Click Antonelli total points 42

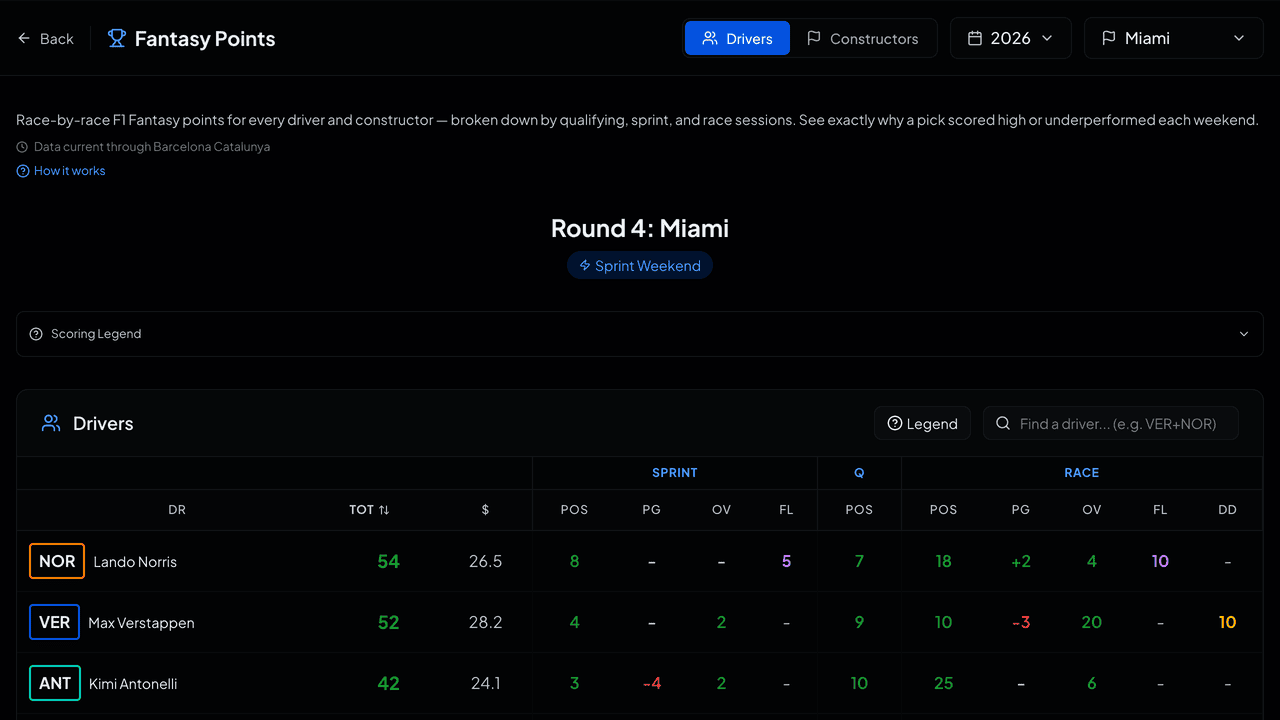click(389, 684)
